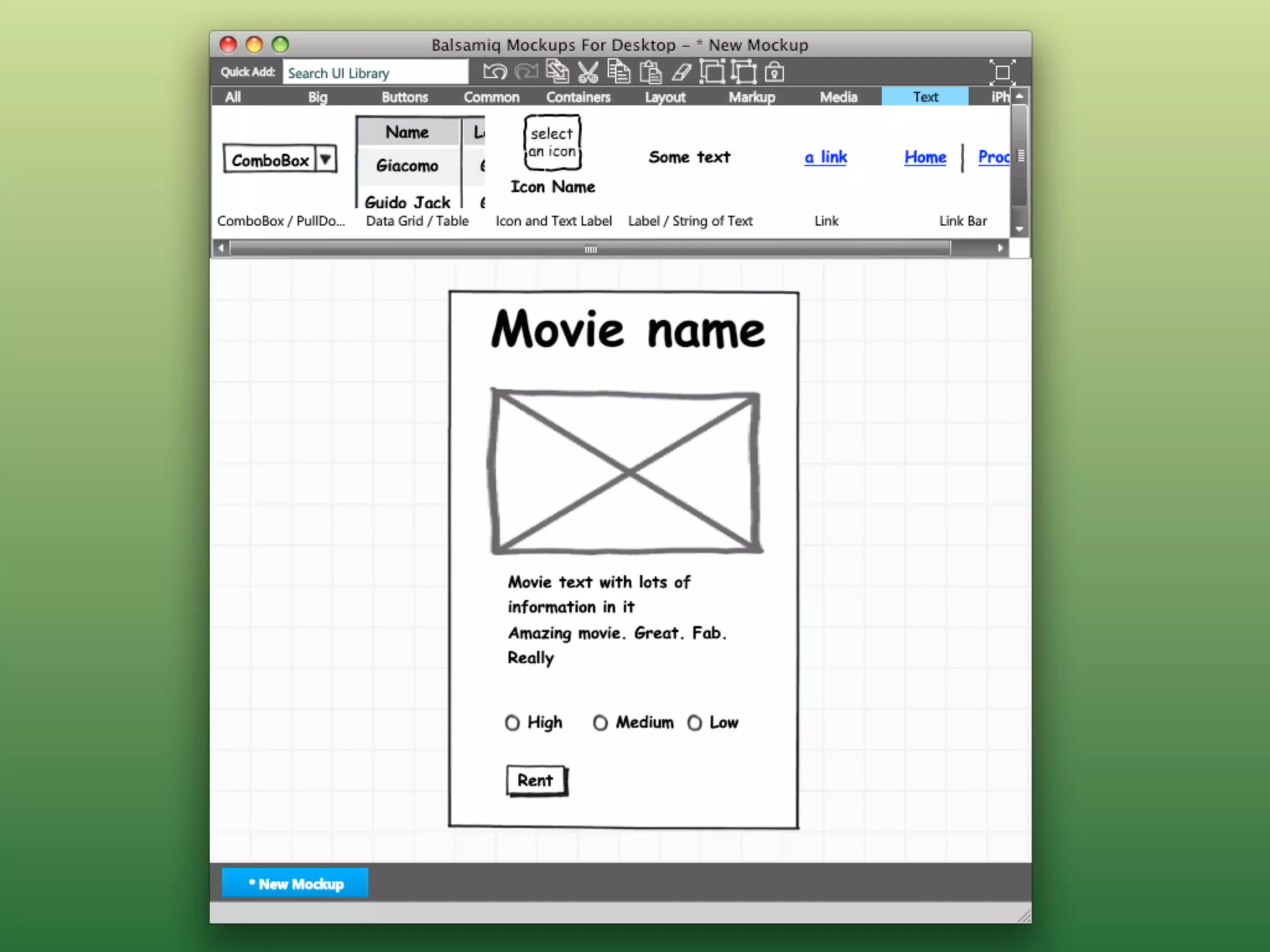Switch to the Containers tab
Image resolution: width=1270 pixels, height=952 pixels.
[578, 97]
